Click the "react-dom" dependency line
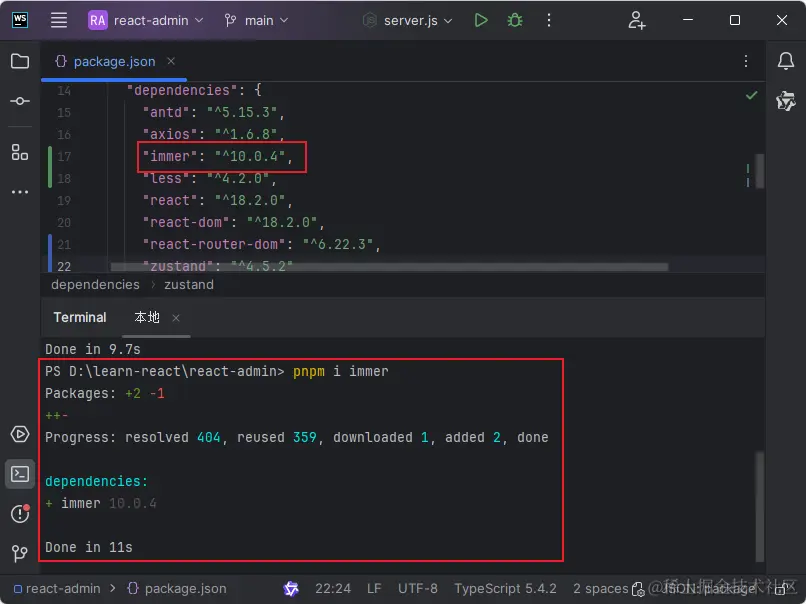The image size is (806, 604). tap(233, 223)
